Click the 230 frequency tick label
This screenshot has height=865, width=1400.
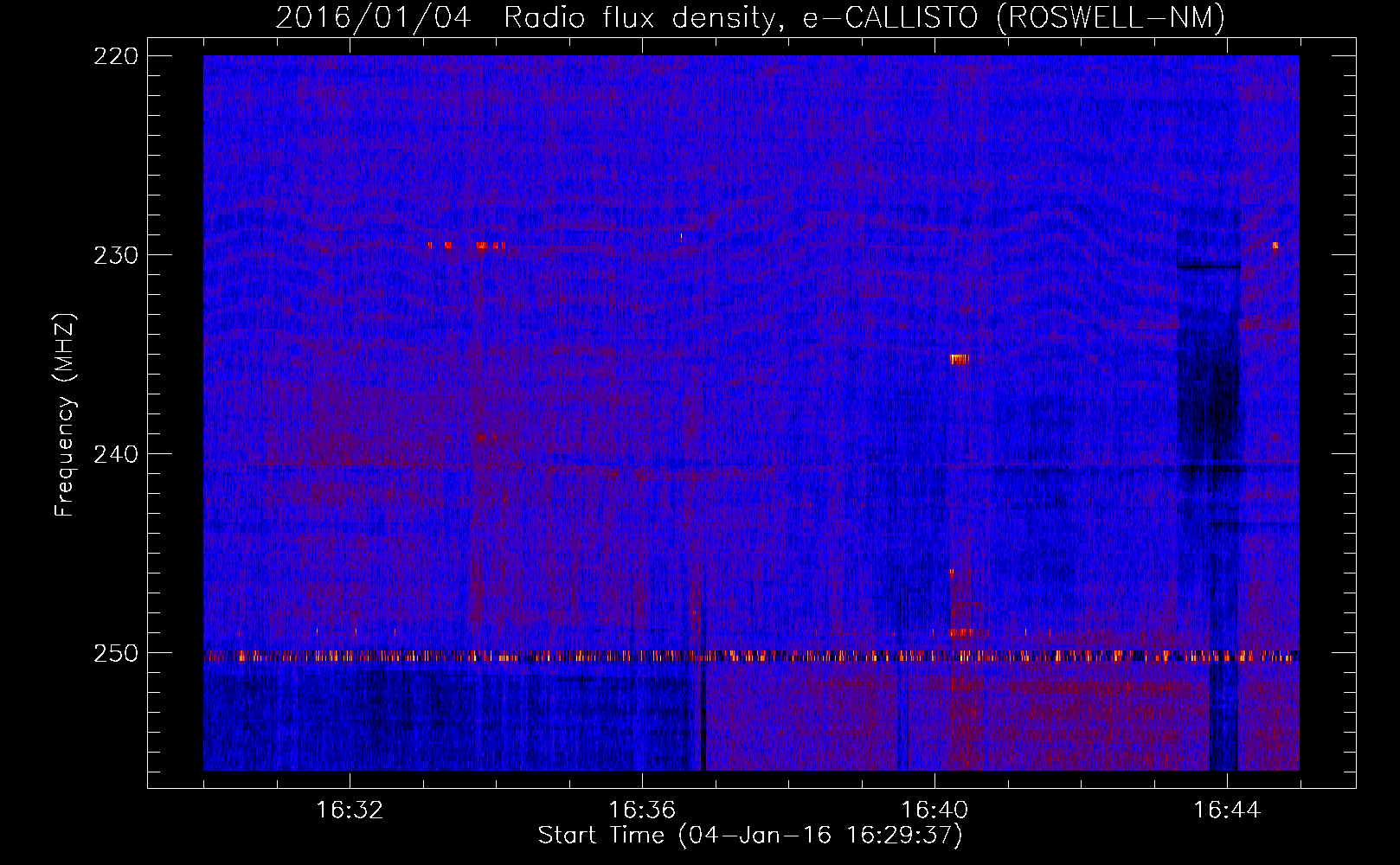[115, 255]
